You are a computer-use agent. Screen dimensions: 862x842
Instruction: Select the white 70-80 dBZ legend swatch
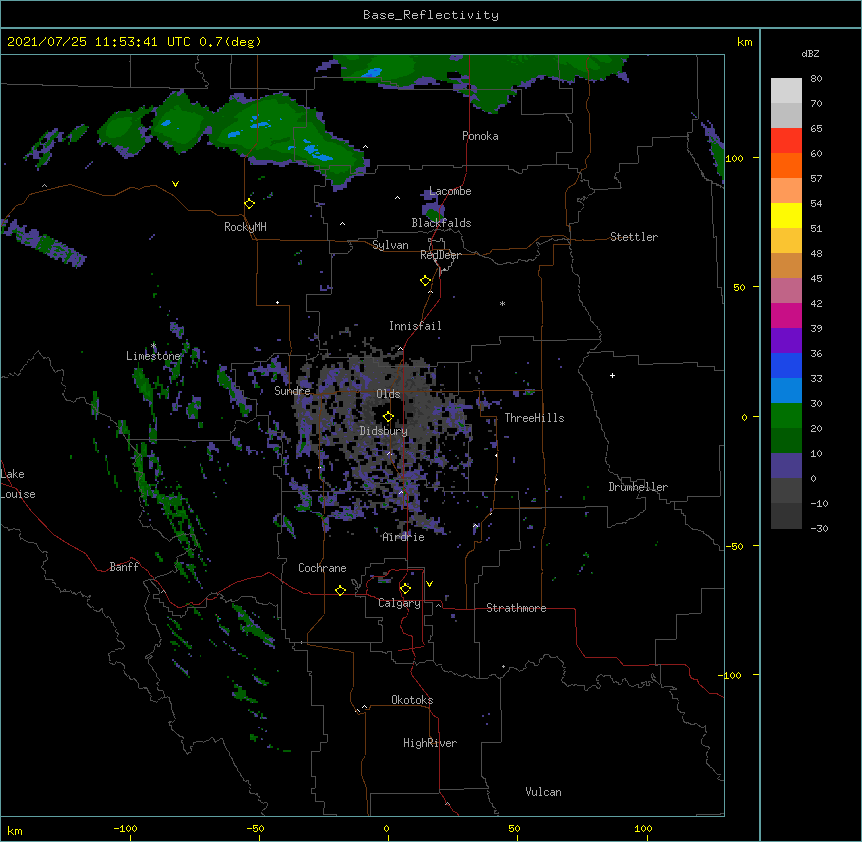coord(786,91)
